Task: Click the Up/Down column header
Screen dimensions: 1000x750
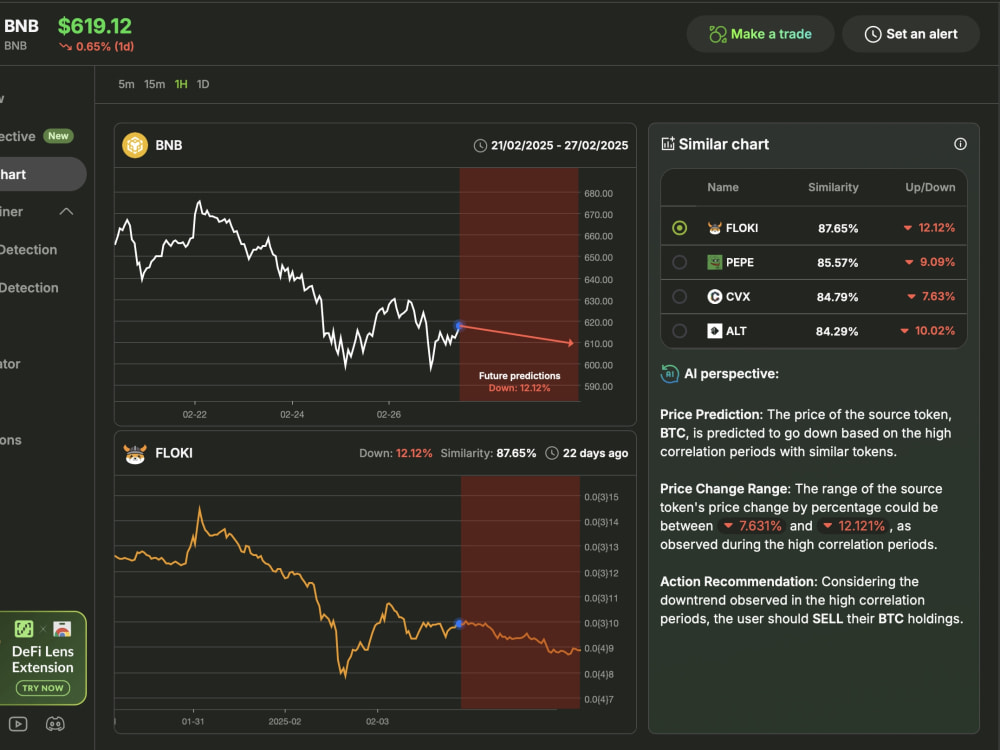Action: click(930, 188)
